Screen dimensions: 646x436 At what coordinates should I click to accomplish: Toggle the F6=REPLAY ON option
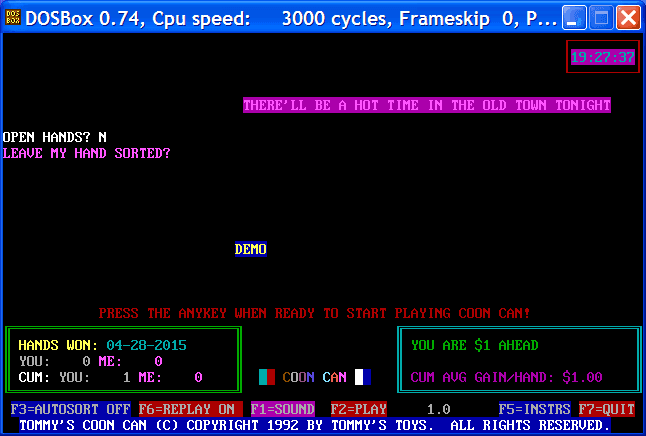190,409
